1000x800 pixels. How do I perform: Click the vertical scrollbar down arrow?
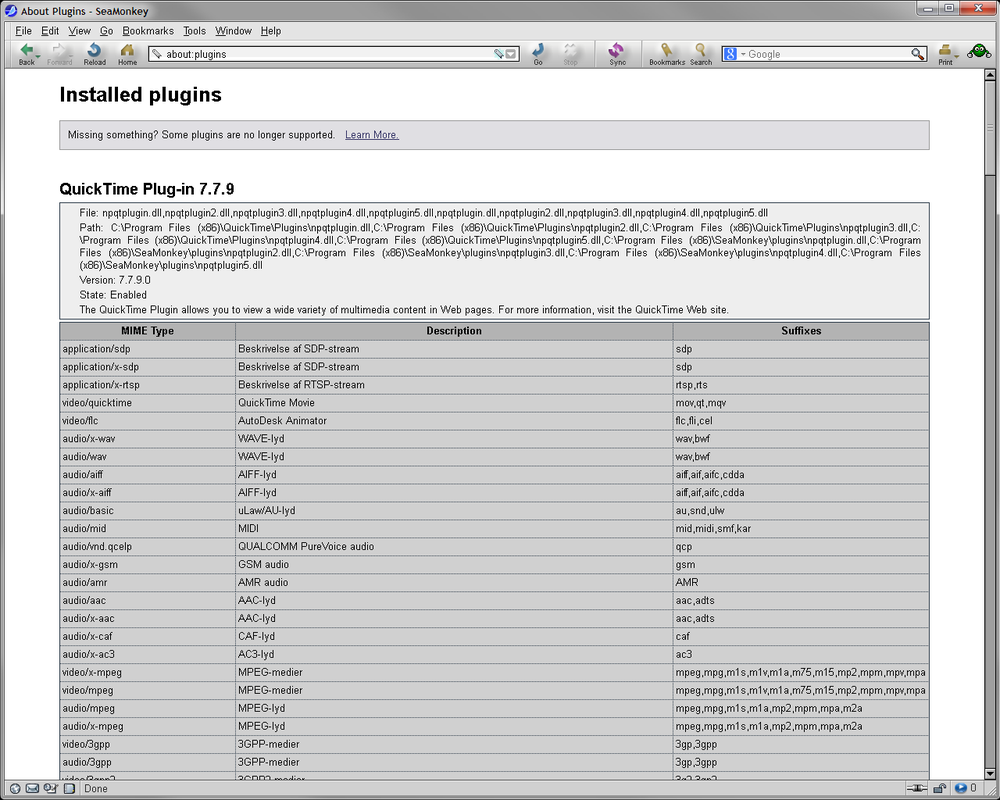click(x=990, y=774)
